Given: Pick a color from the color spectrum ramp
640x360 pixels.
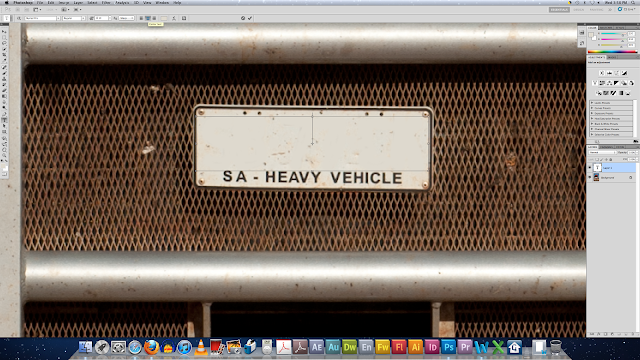Looking at the screenshot, I should (612, 52).
